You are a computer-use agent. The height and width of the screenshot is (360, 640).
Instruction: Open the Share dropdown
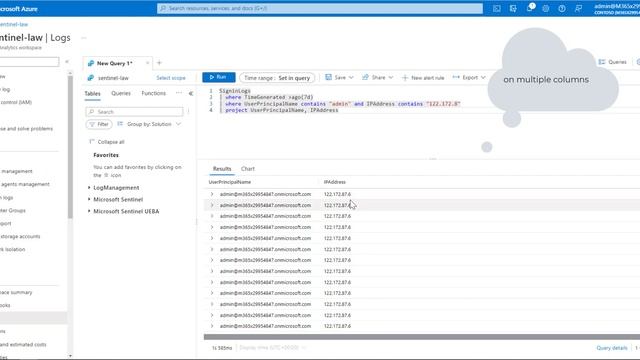click(x=377, y=77)
